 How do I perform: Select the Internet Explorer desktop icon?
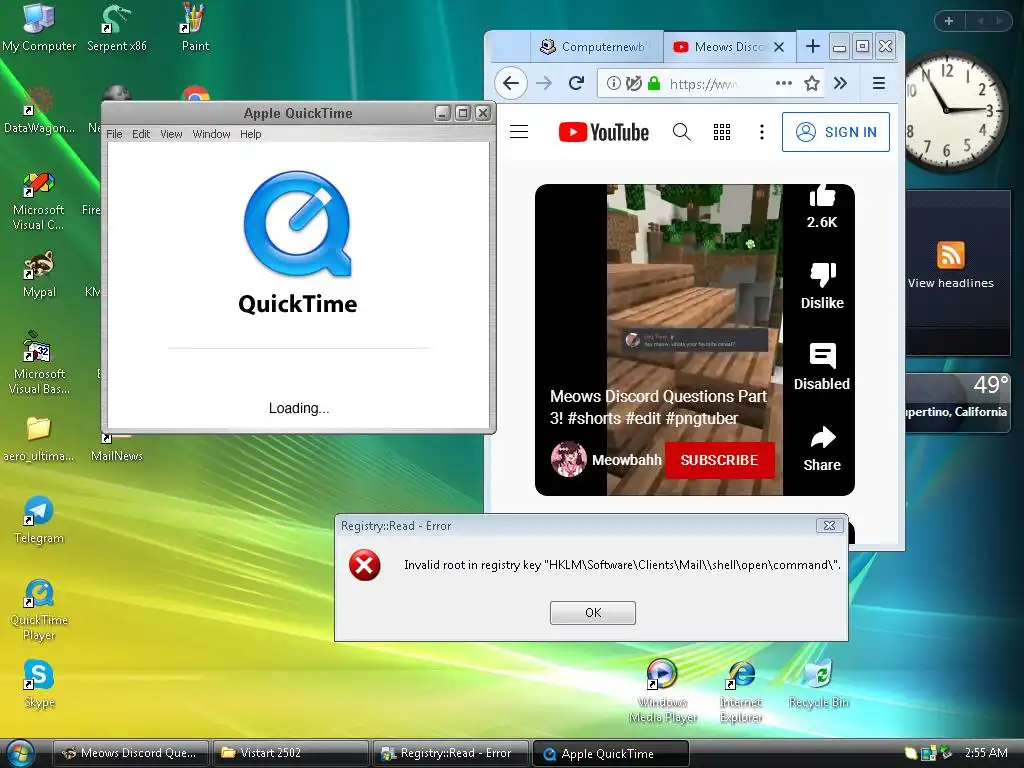(741, 692)
